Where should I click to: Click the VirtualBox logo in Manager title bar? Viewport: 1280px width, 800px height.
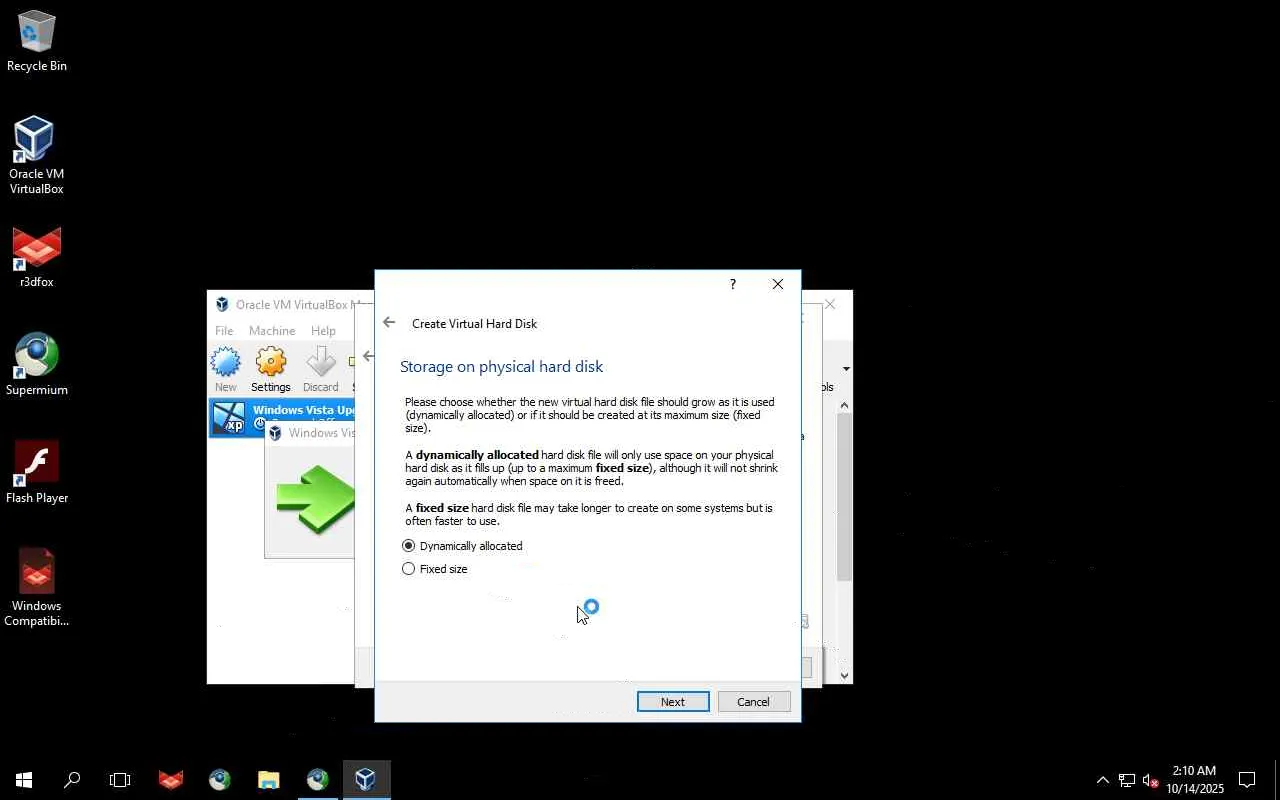222,305
